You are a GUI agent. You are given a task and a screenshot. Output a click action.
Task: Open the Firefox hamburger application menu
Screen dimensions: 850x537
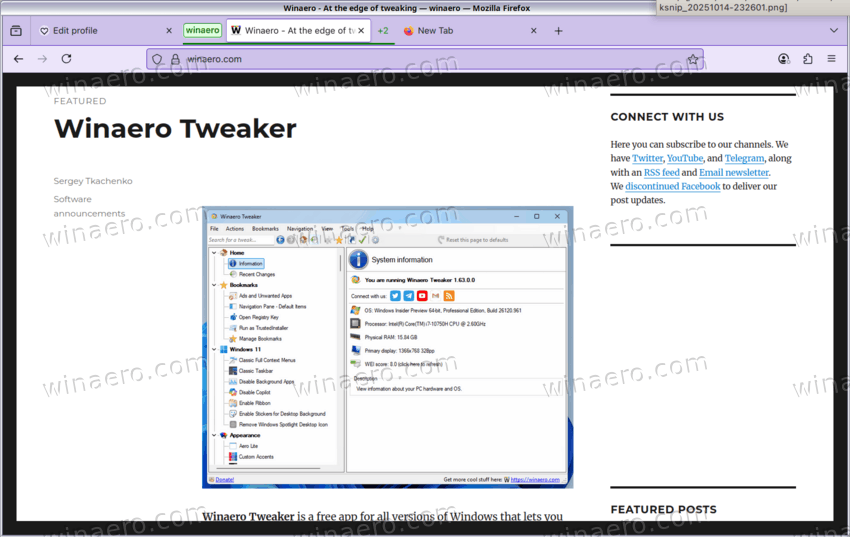pos(831,59)
